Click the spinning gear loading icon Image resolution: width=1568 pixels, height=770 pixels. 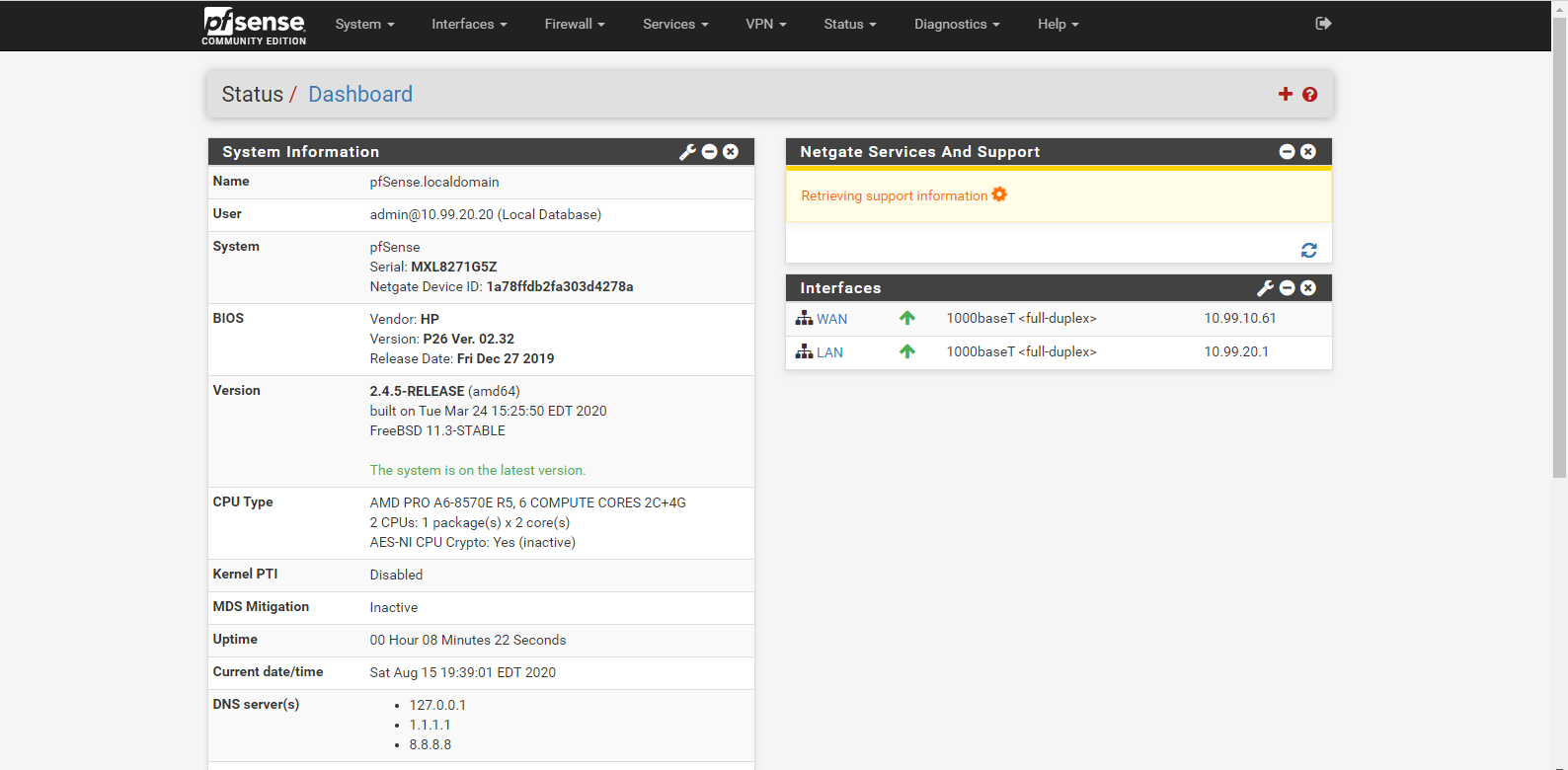pos(999,194)
